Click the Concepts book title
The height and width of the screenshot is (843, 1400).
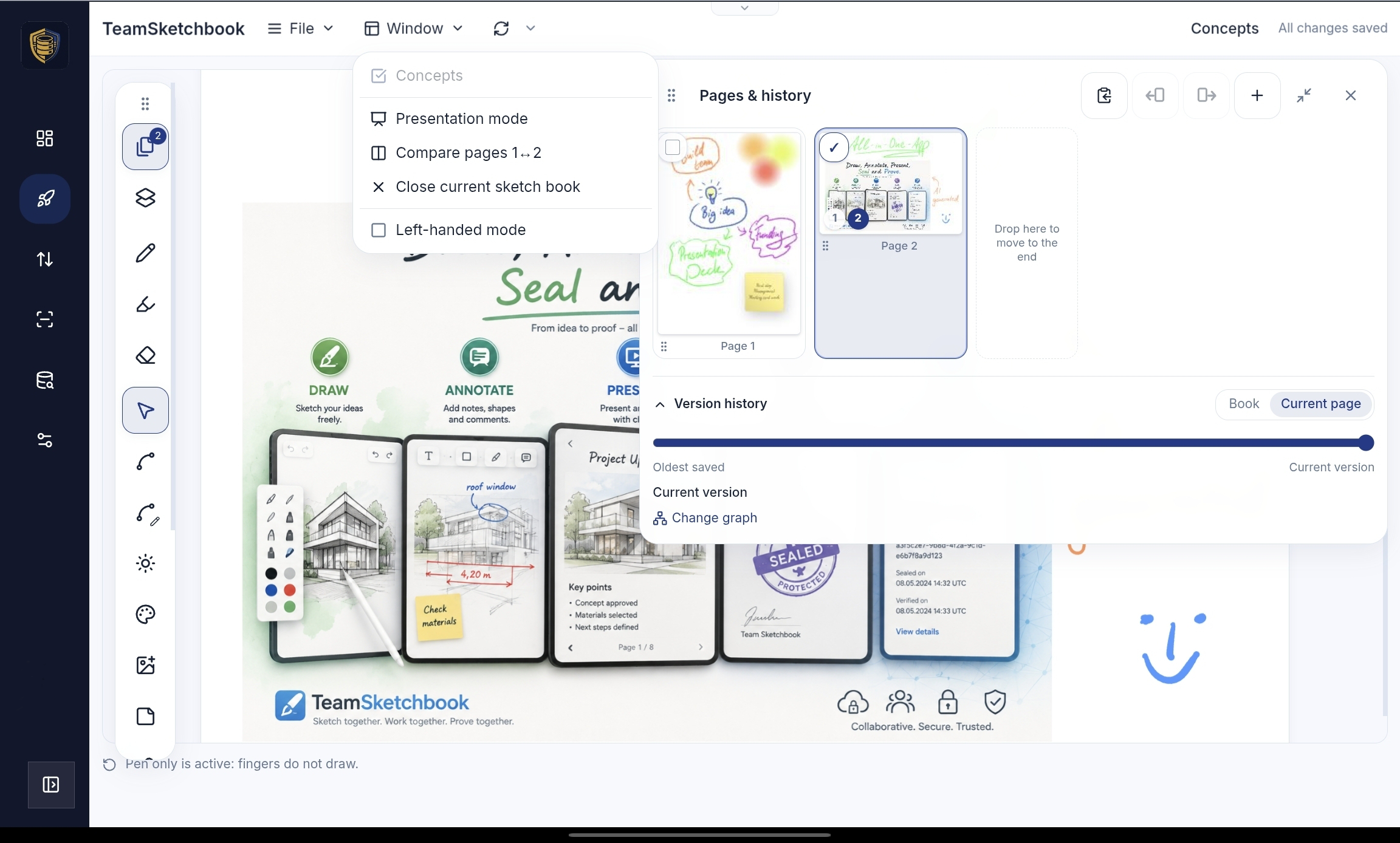click(x=1224, y=29)
